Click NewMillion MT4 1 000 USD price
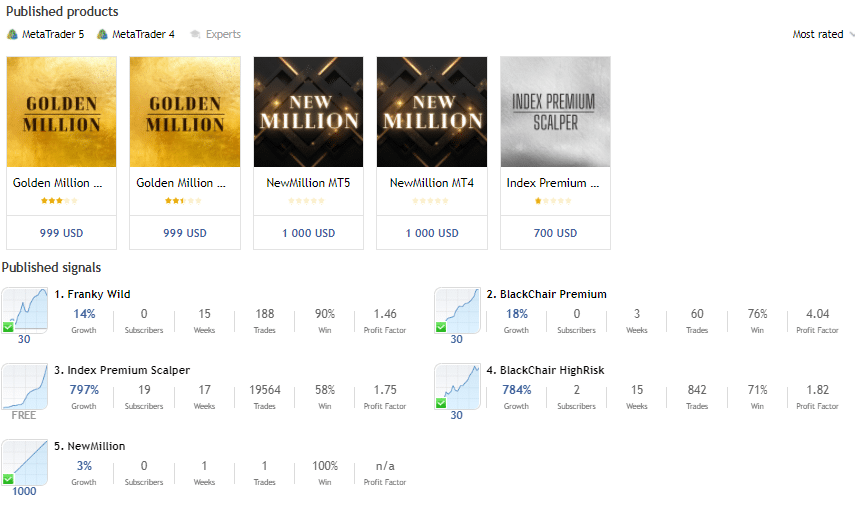 432,233
